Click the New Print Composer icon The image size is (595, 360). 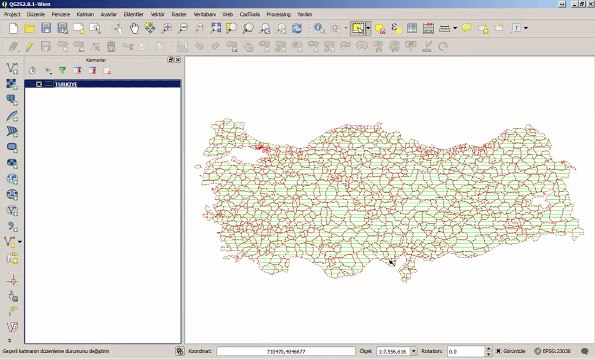[79, 28]
